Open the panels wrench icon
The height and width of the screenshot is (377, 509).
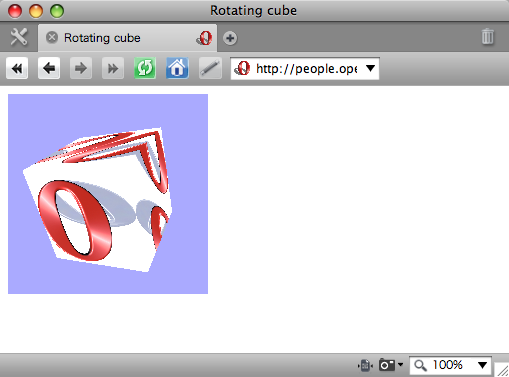[19, 37]
